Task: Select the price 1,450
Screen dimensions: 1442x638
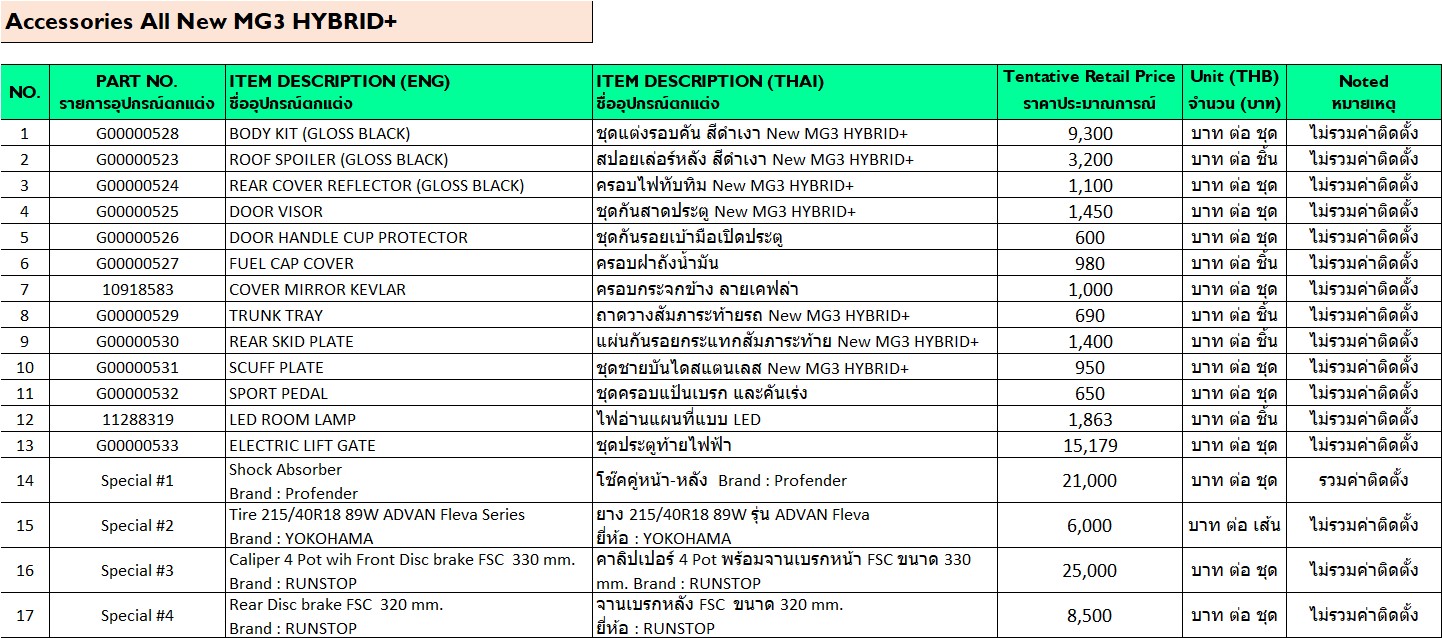Action: [x=1089, y=211]
